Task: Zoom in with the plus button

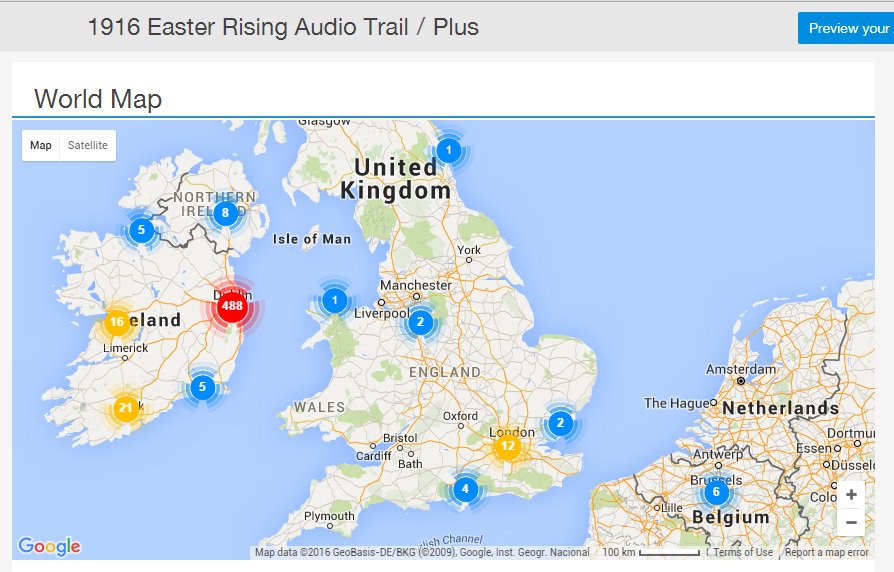Action: click(851, 494)
